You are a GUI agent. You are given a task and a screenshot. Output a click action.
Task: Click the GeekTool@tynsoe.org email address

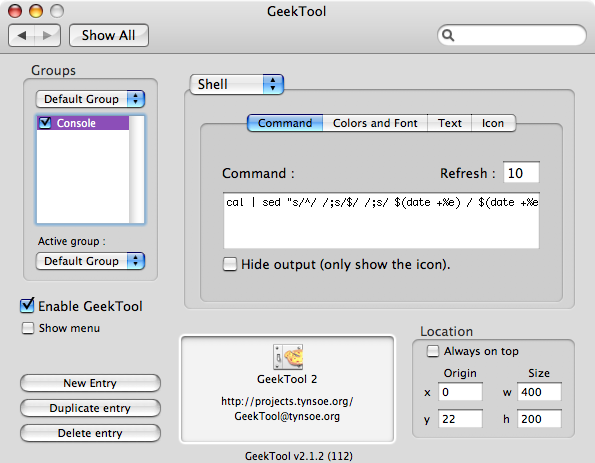coord(287,416)
